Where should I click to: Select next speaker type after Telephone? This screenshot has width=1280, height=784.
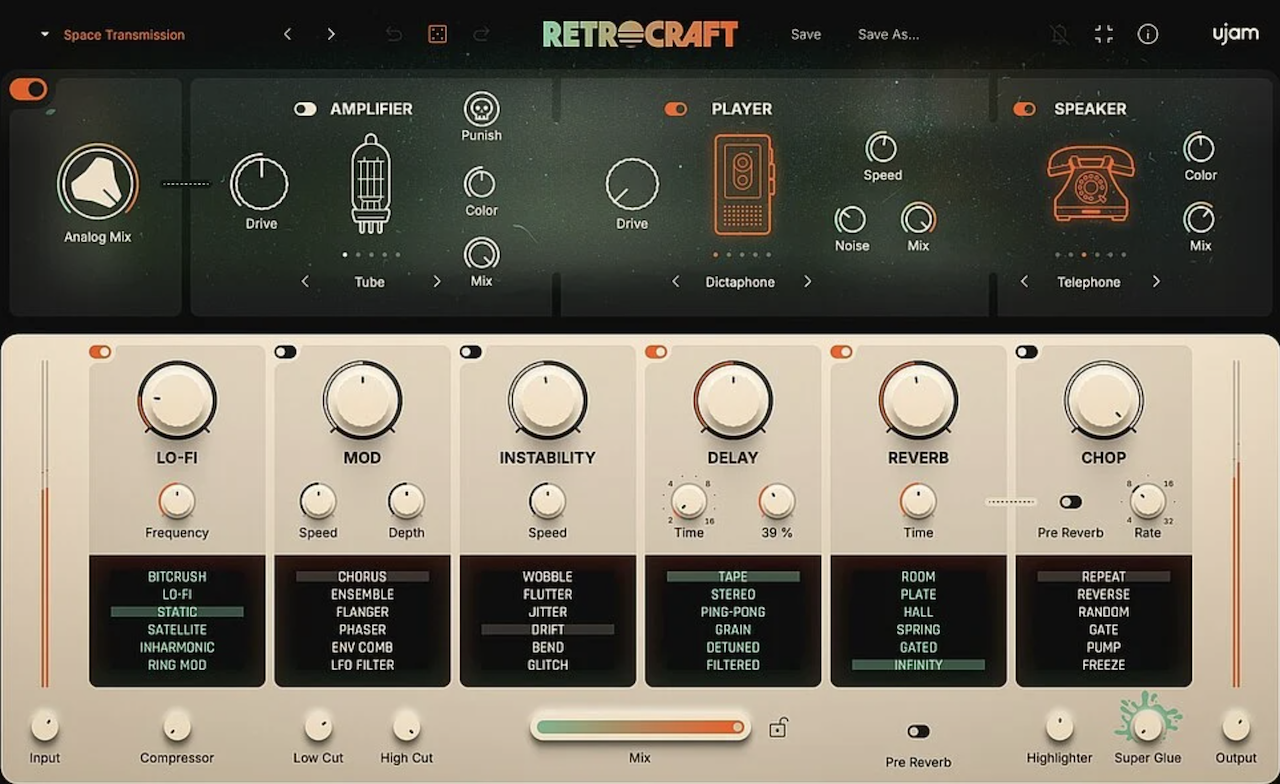tap(1156, 282)
